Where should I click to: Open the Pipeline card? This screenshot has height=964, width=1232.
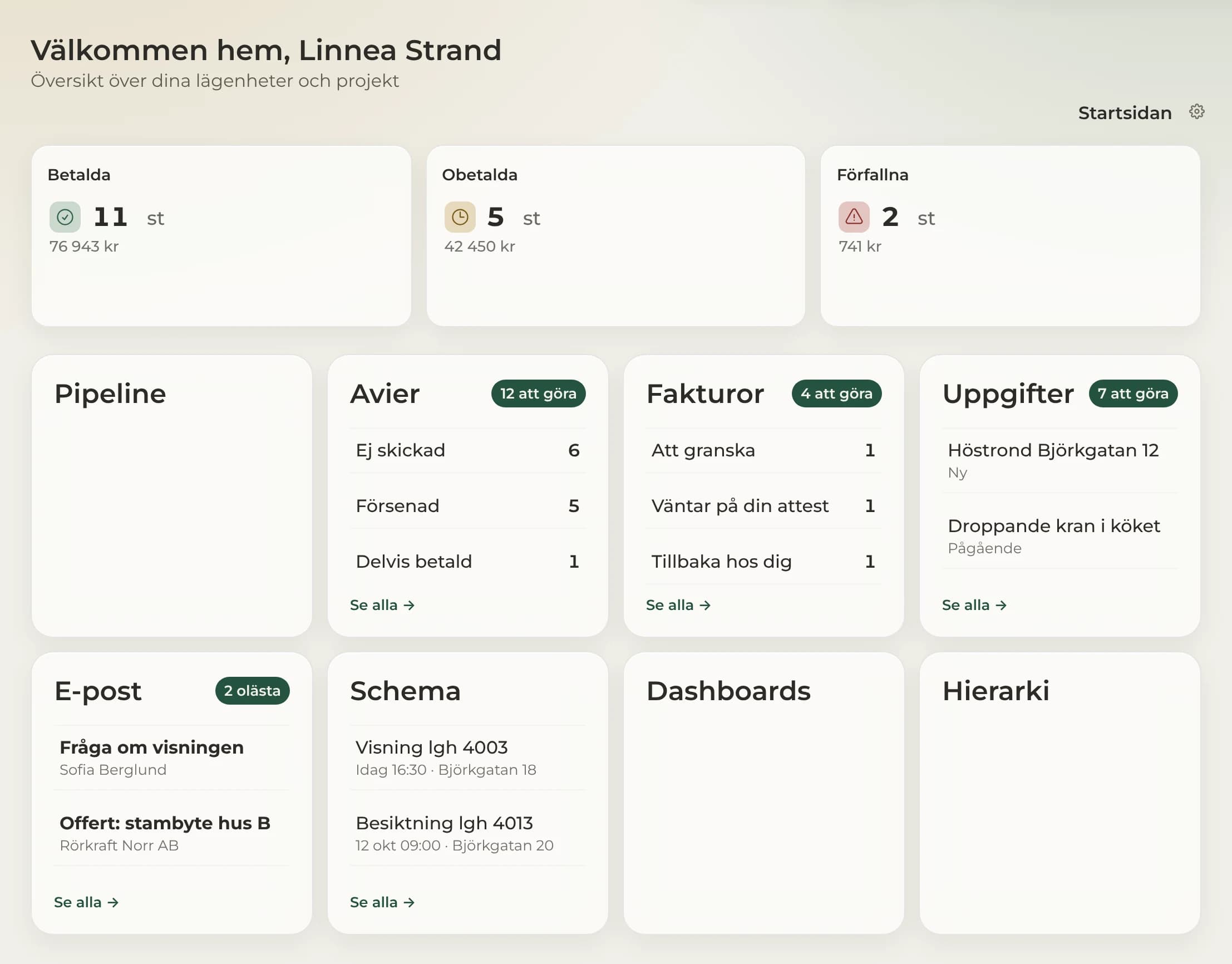(x=171, y=495)
